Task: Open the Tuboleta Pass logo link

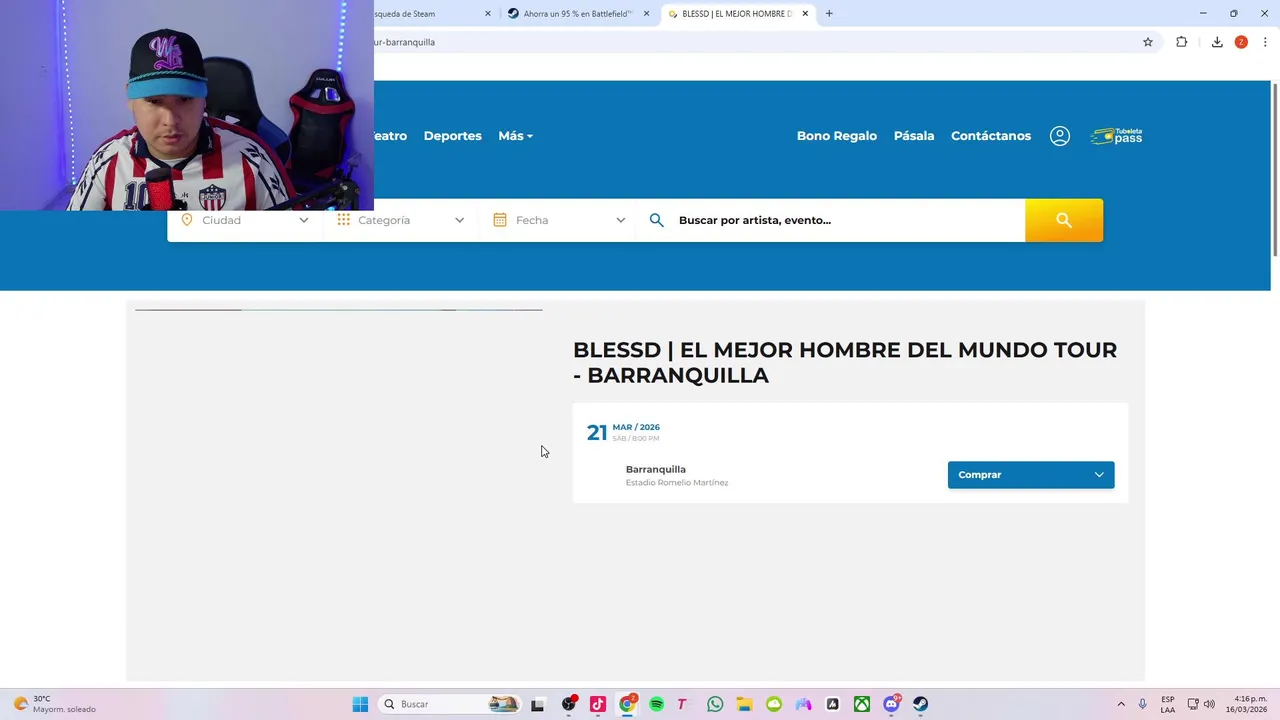Action: [1116, 136]
